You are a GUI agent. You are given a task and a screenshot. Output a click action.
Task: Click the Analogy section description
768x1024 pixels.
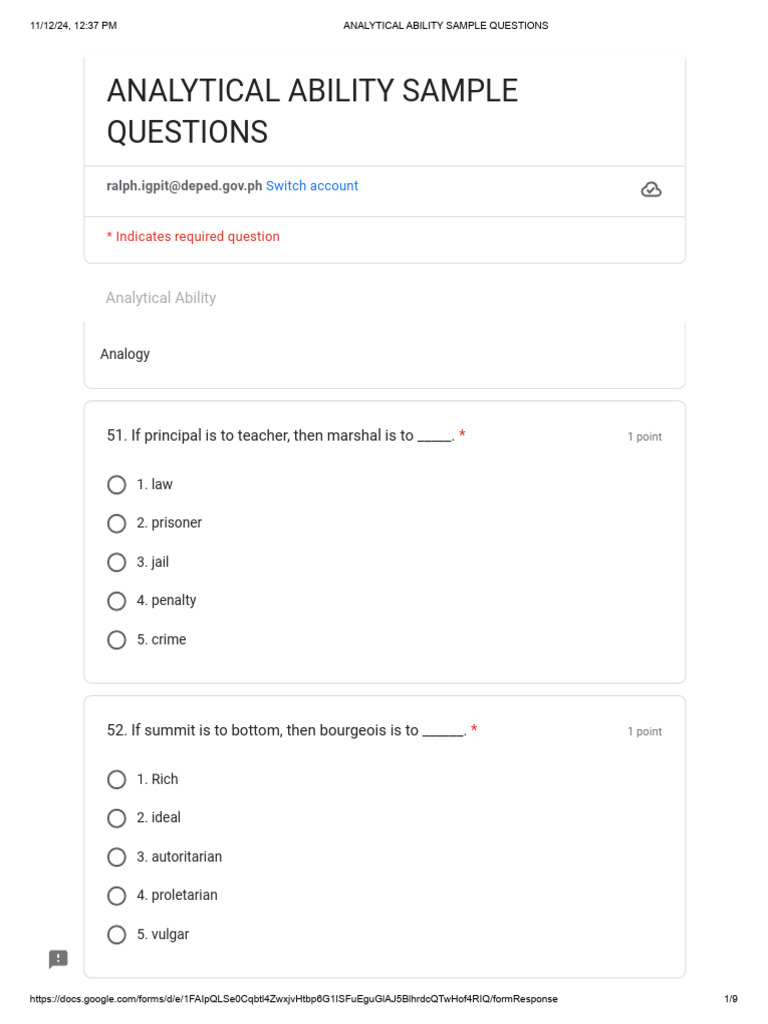tap(125, 354)
